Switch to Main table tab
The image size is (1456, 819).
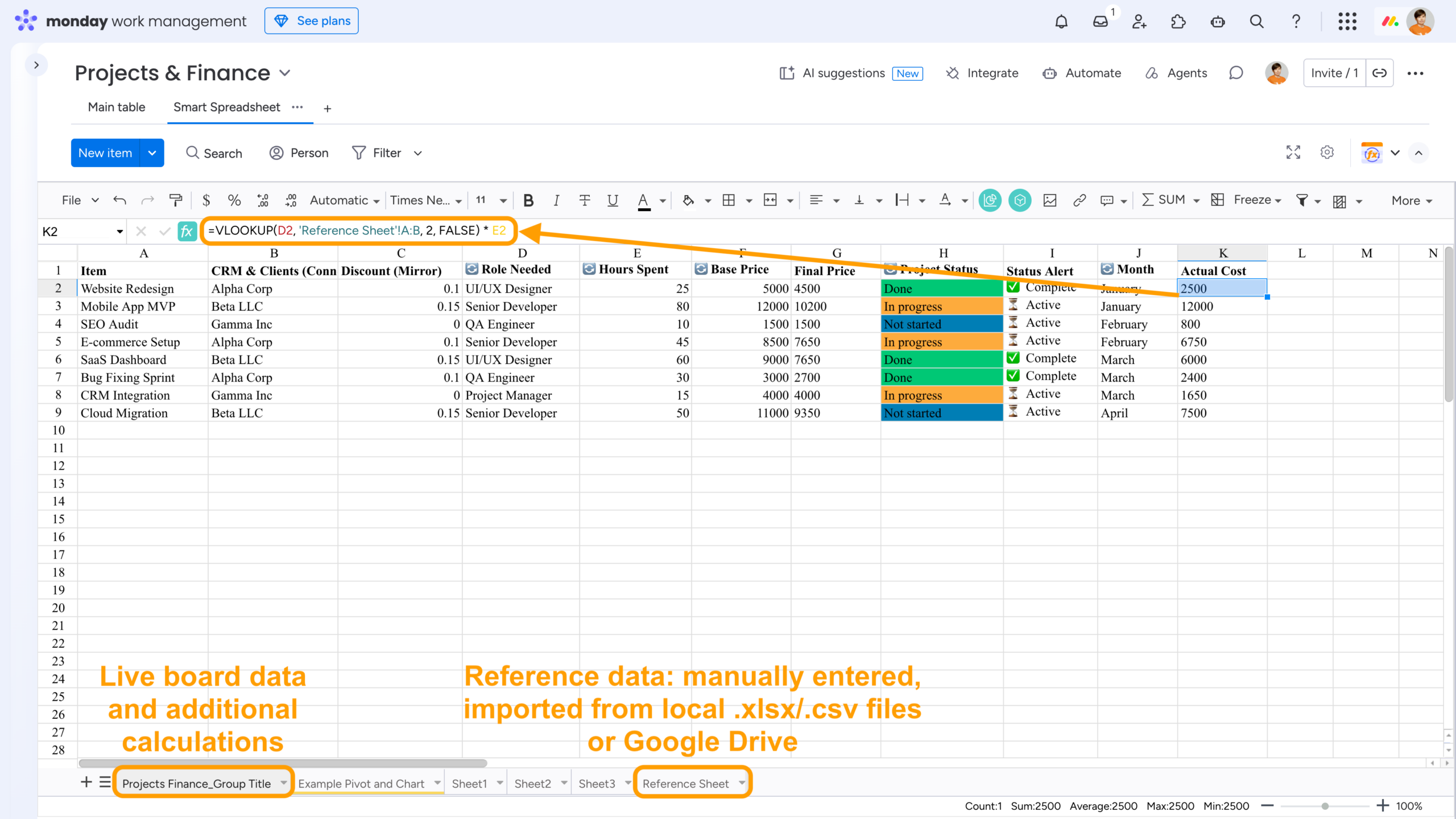pyautogui.click(x=117, y=107)
